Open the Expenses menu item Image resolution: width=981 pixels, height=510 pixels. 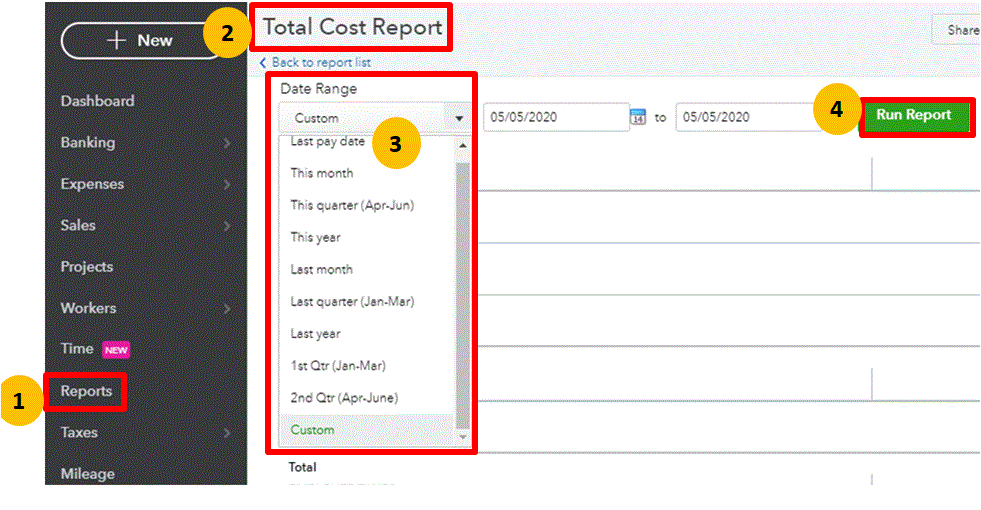coord(92,184)
